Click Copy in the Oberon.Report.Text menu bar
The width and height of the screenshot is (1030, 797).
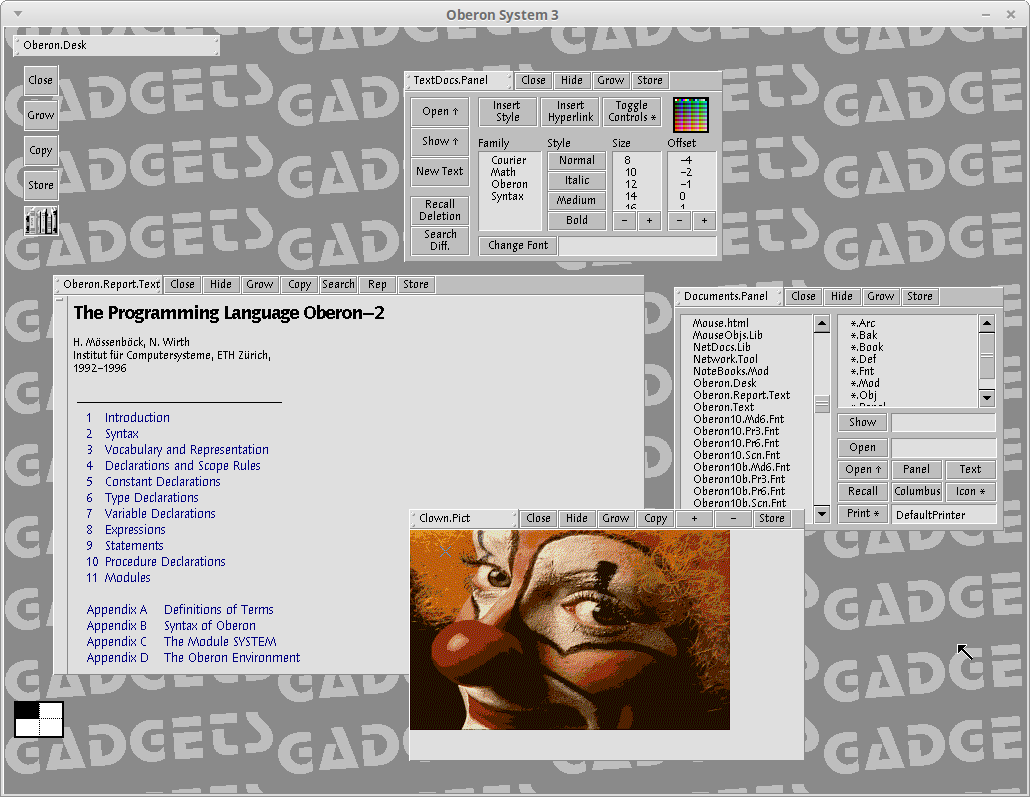pyautogui.click(x=299, y=285)
